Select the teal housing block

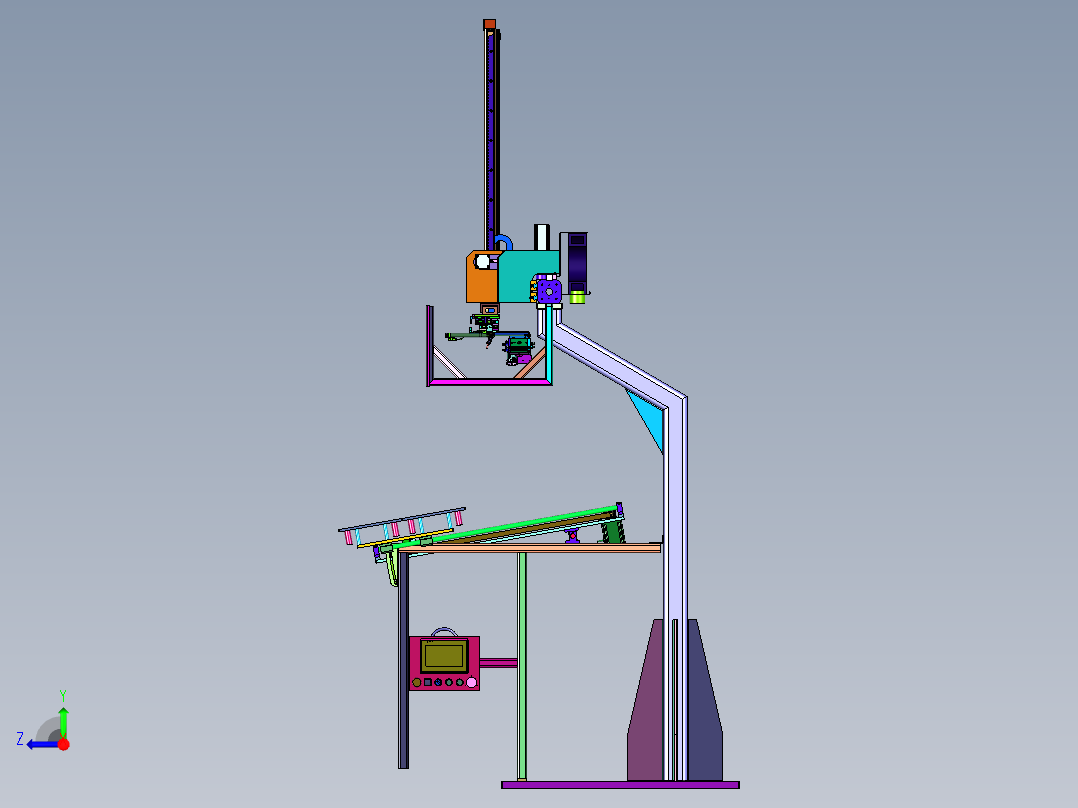pyautogui.click(x=528, y=276)
